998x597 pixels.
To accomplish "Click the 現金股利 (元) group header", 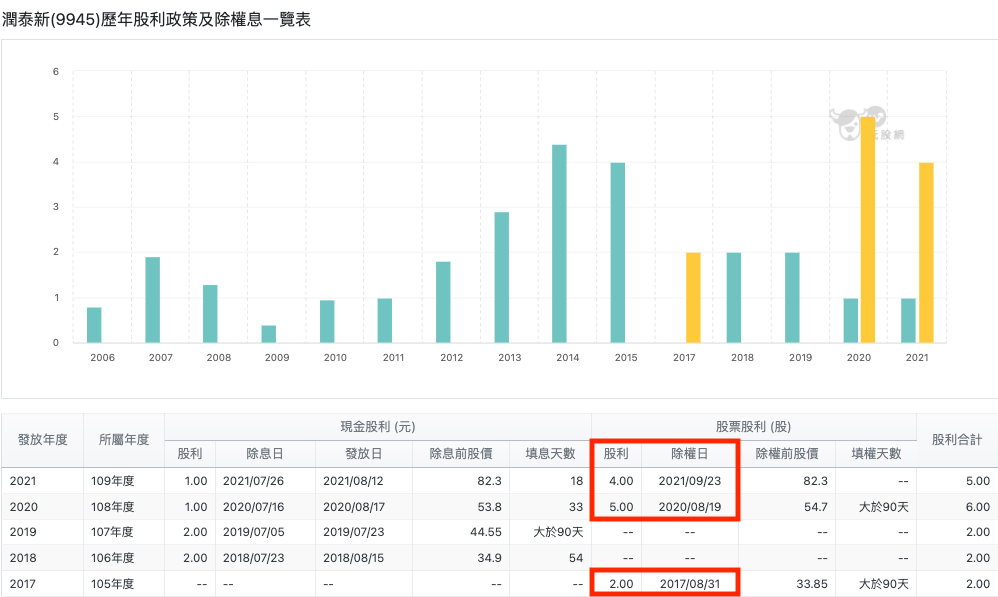I will 377,426.
